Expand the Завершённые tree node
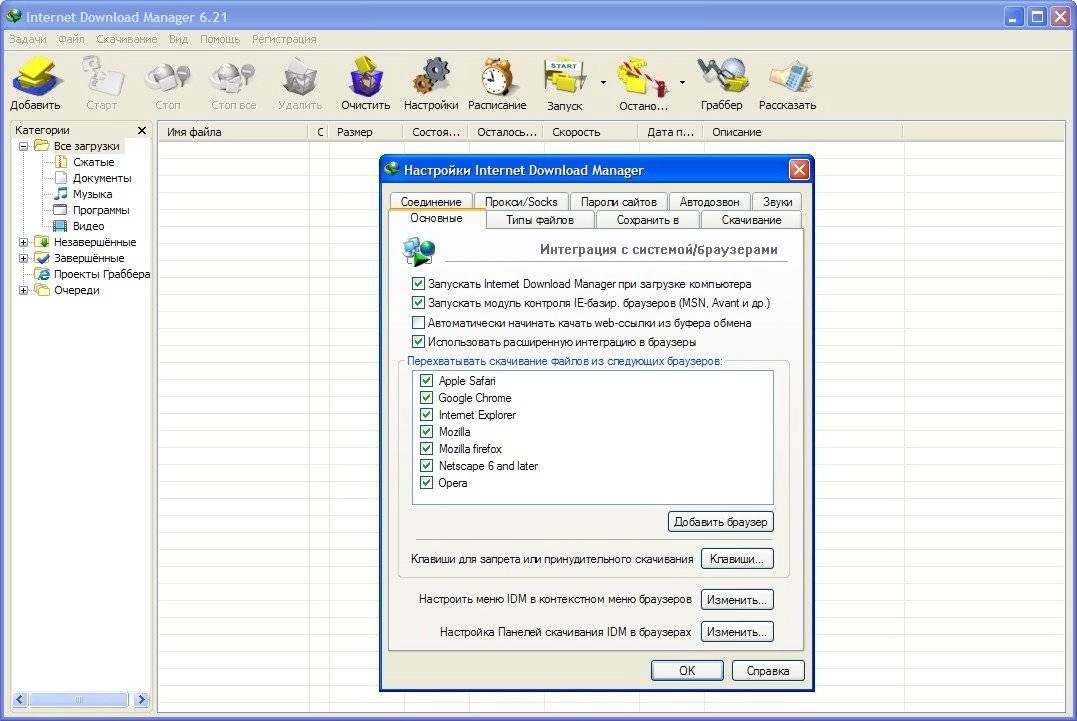This screenshot has width=1077, height=721. [x=23, y=258]
